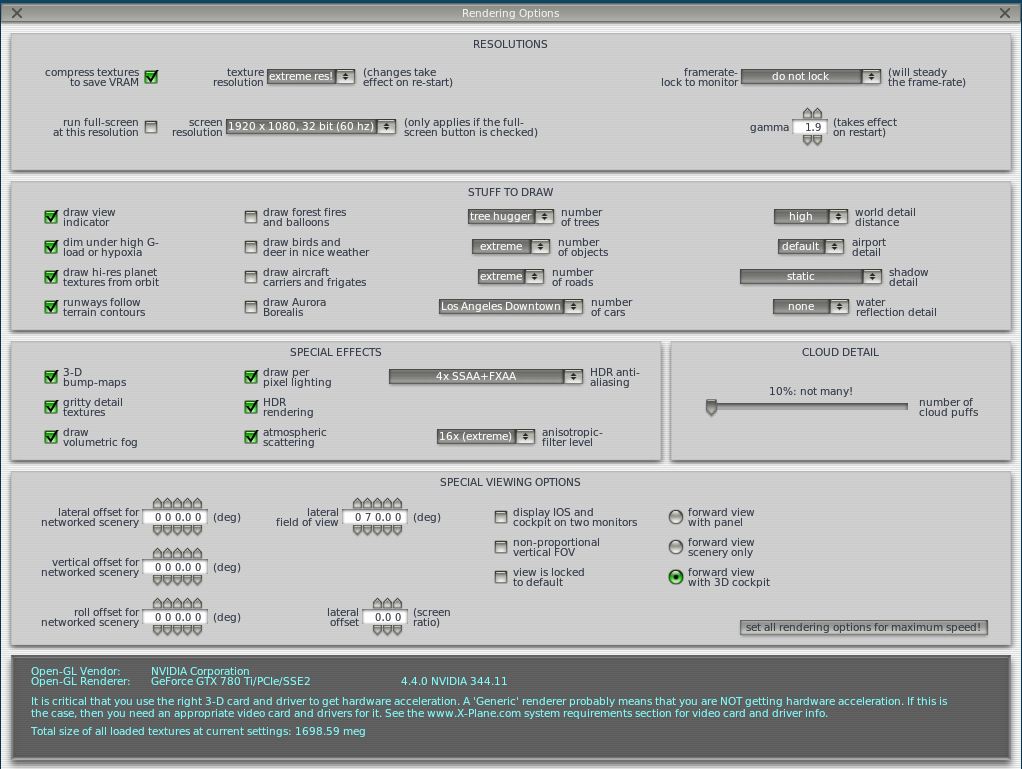Open airport detail dropdown

click(x=811, y=246)
